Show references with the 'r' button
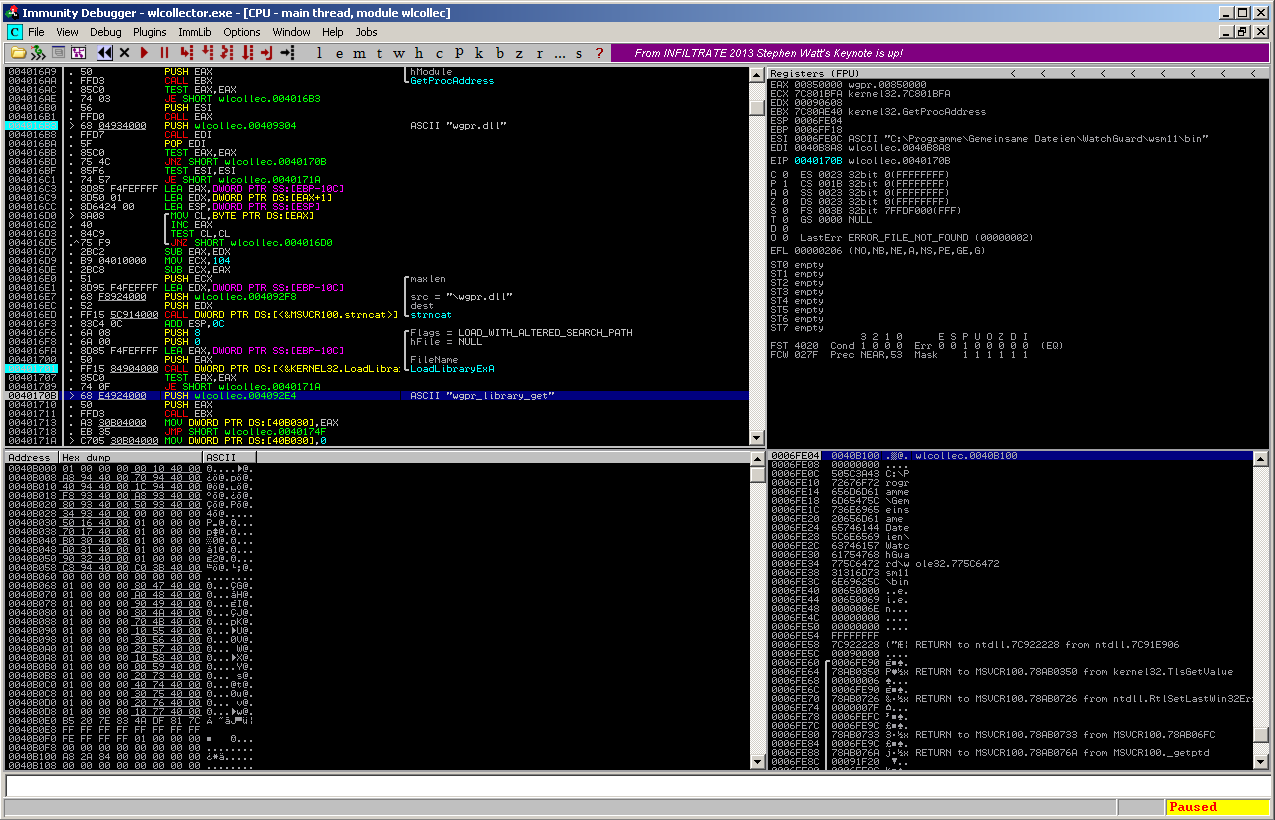 (x=540, y=52)
